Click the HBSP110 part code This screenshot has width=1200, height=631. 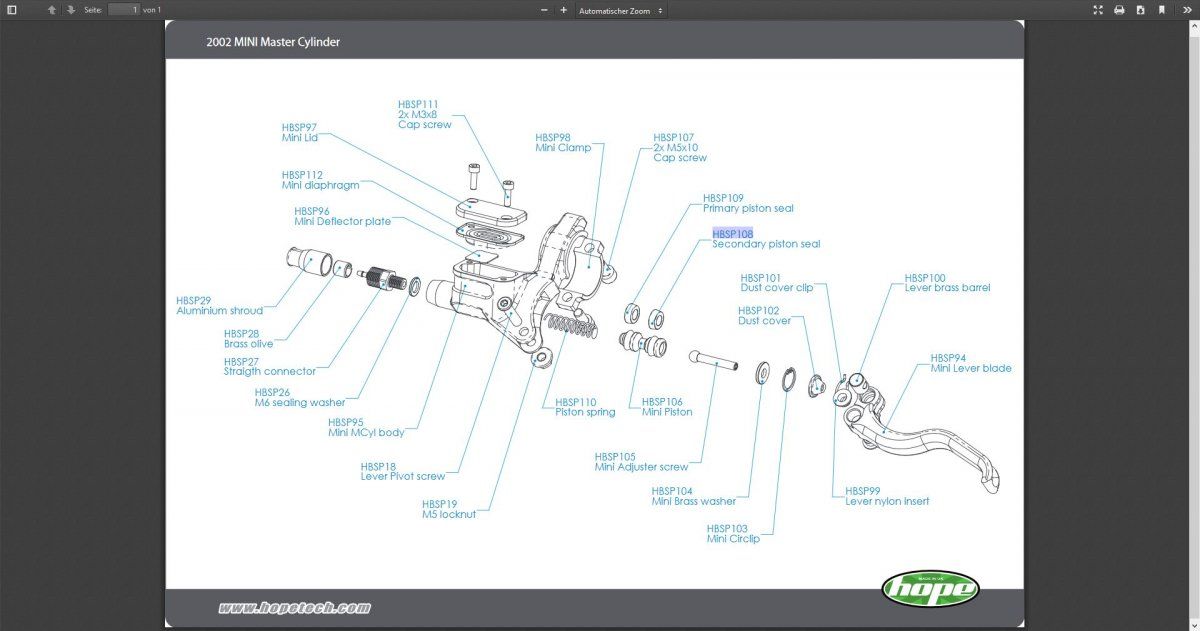pos(576,402)
